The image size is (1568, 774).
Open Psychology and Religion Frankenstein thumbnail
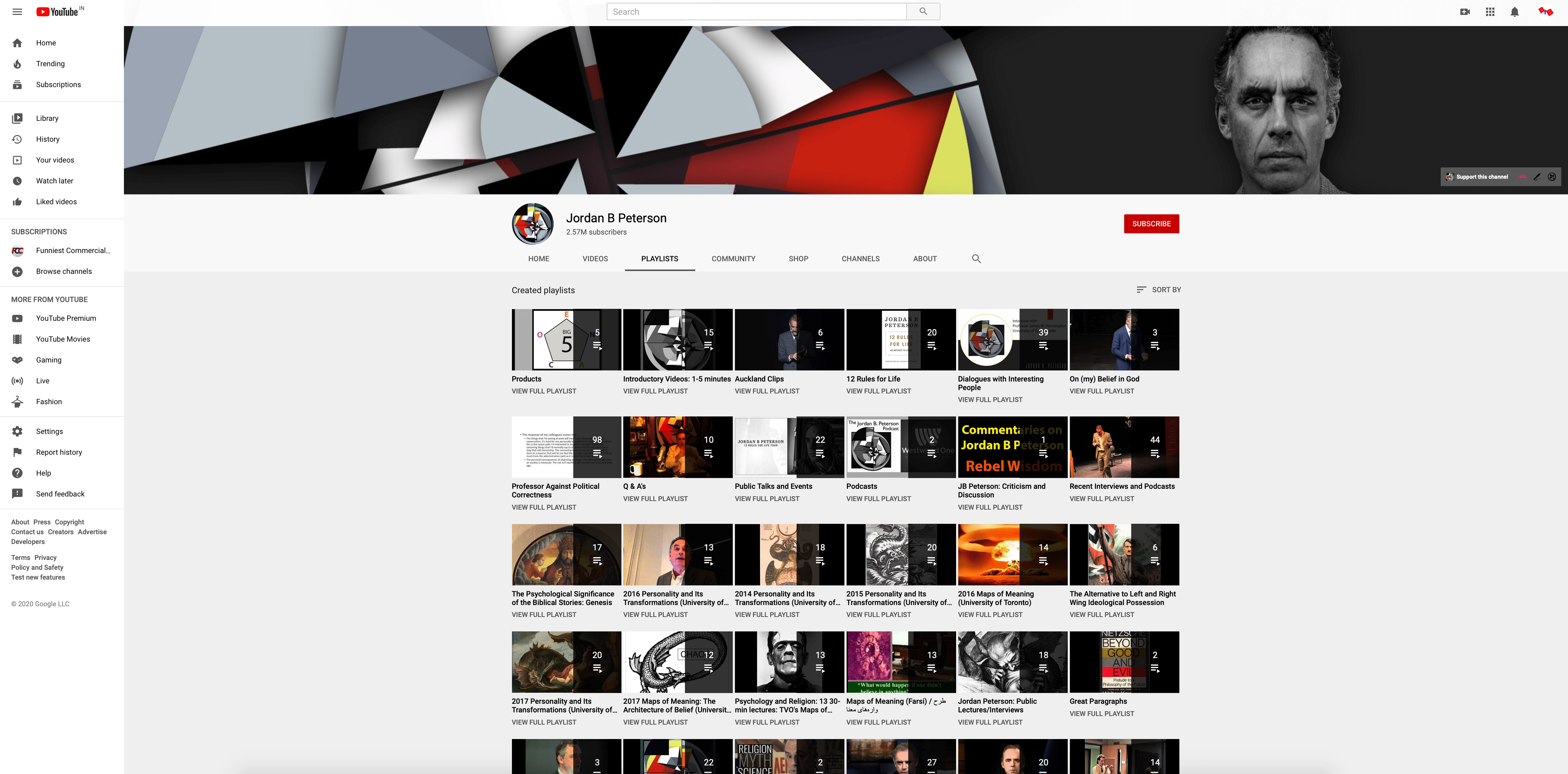point(790,662)
